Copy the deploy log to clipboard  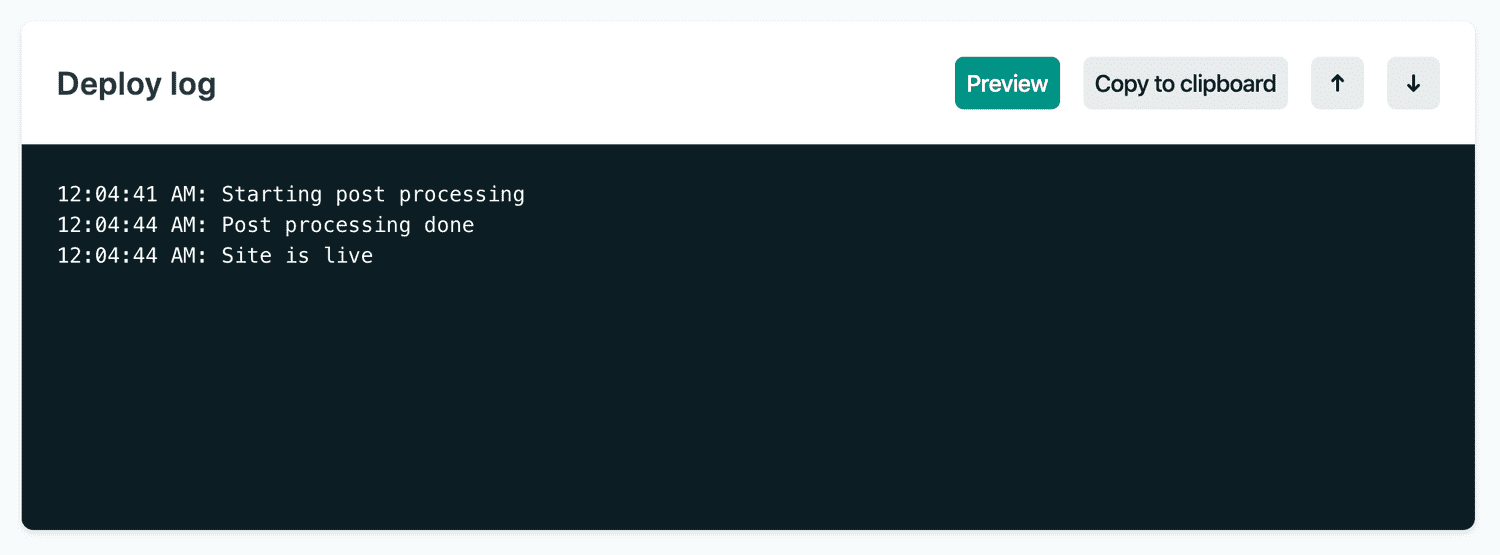pyautogui.click(x=1185, y=83)
